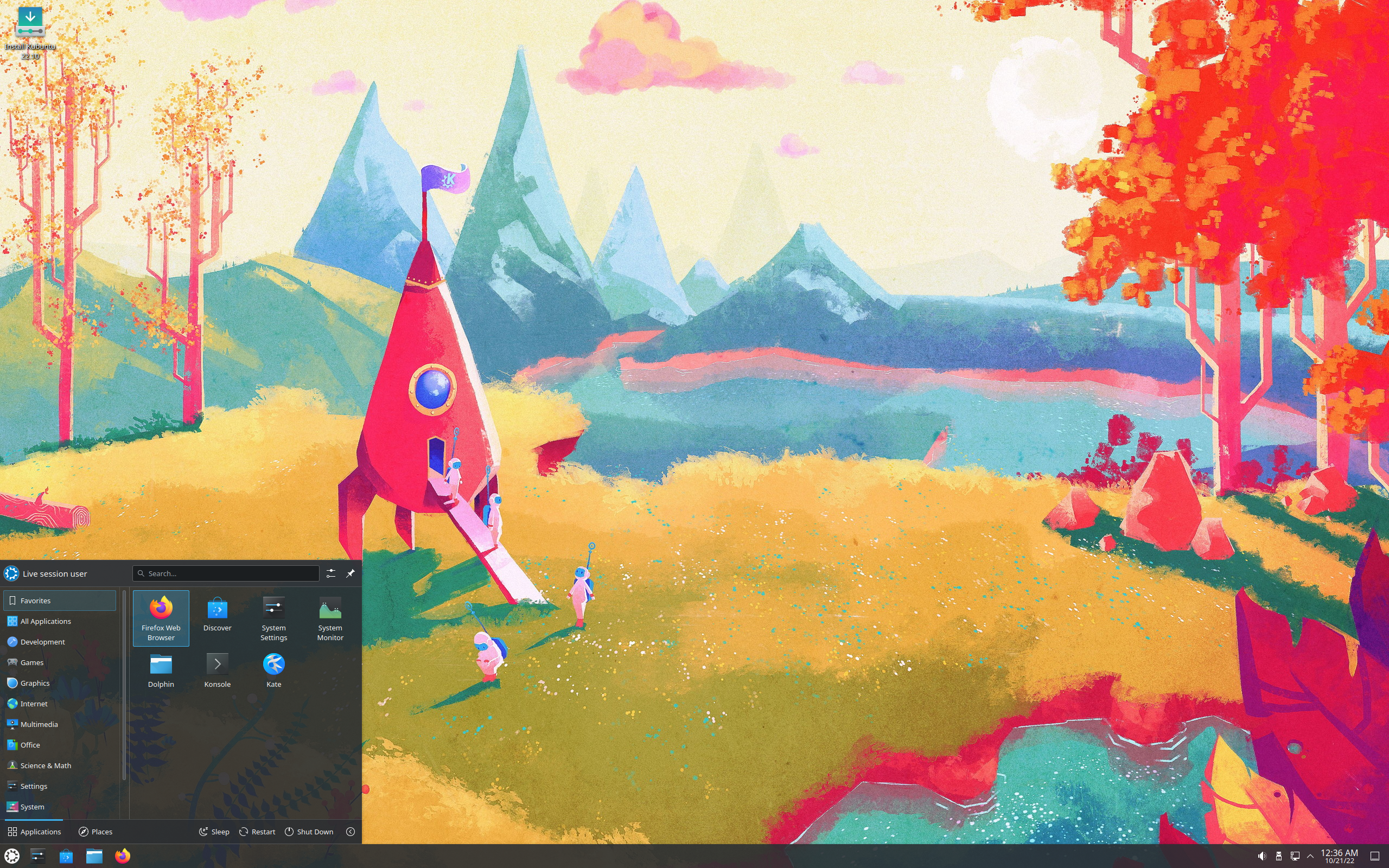
Task: Open System Settings in Favorites grid
Action: point(273,618)
